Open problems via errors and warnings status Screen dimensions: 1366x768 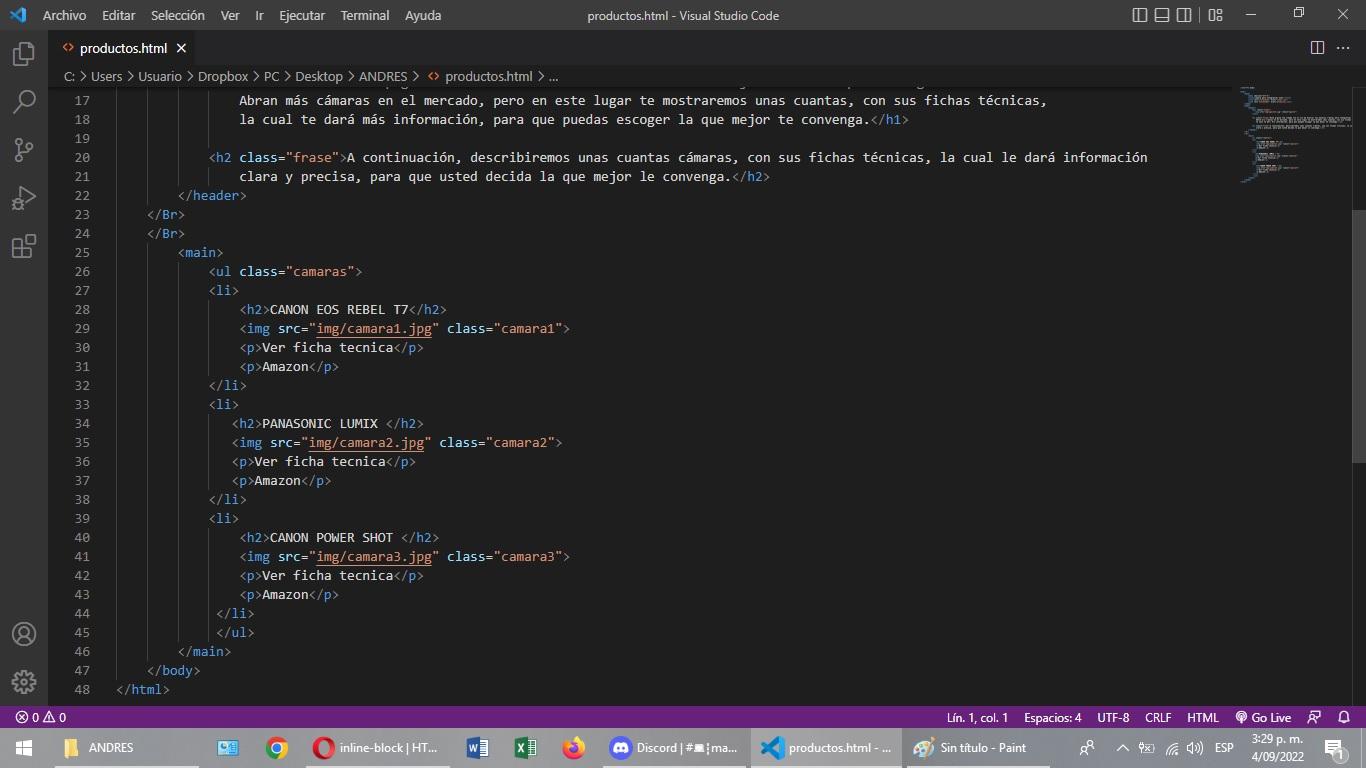[x=41, y=717]
